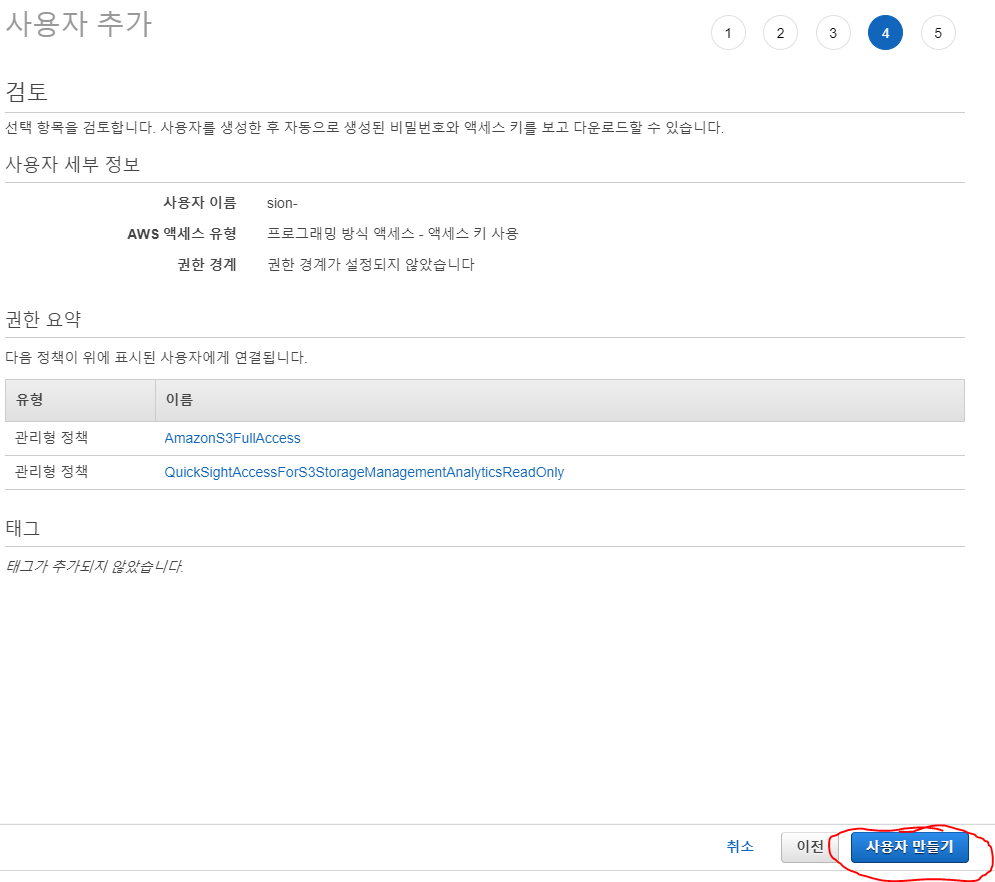Screen dimensions: 995x882
Task: Click the 태그가 추가되지 않았습니다 text
Action: pyautogui.click(x=95, y=566)
